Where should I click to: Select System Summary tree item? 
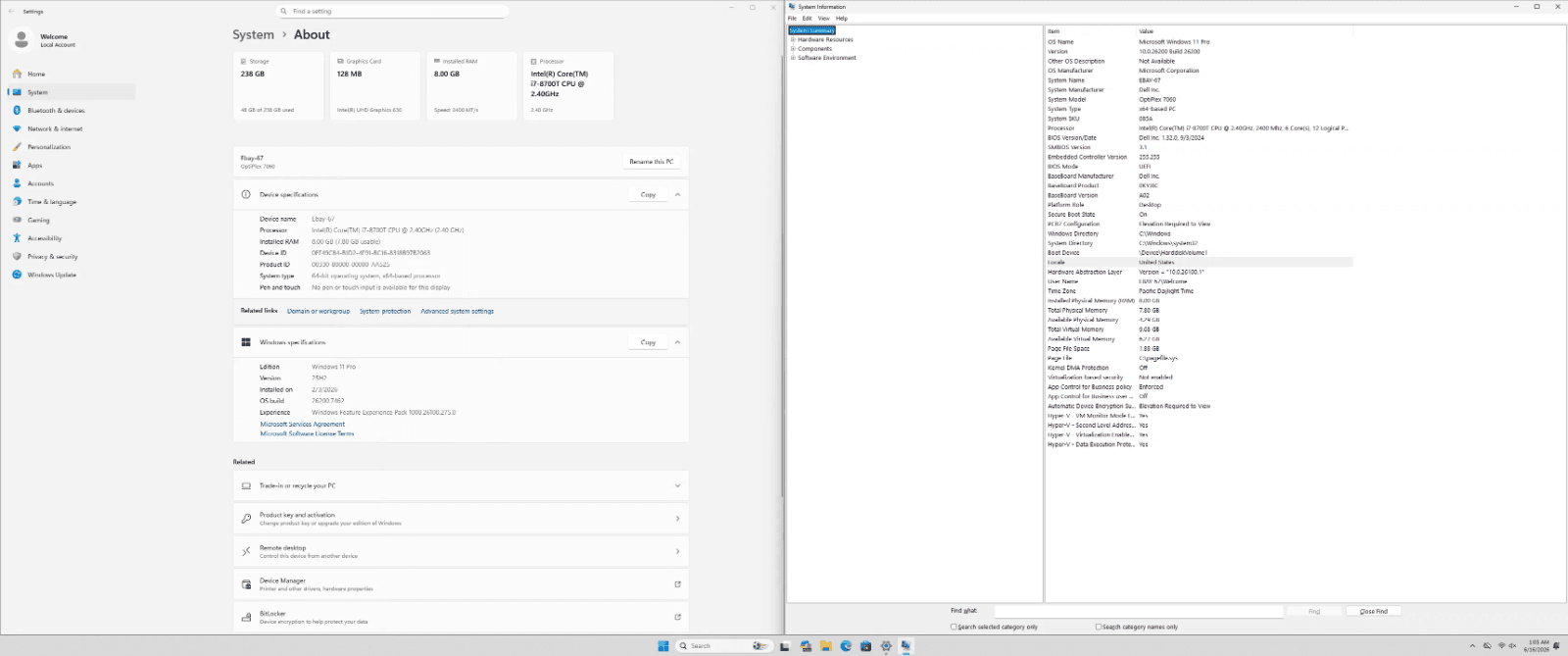[x=812, y=30]
